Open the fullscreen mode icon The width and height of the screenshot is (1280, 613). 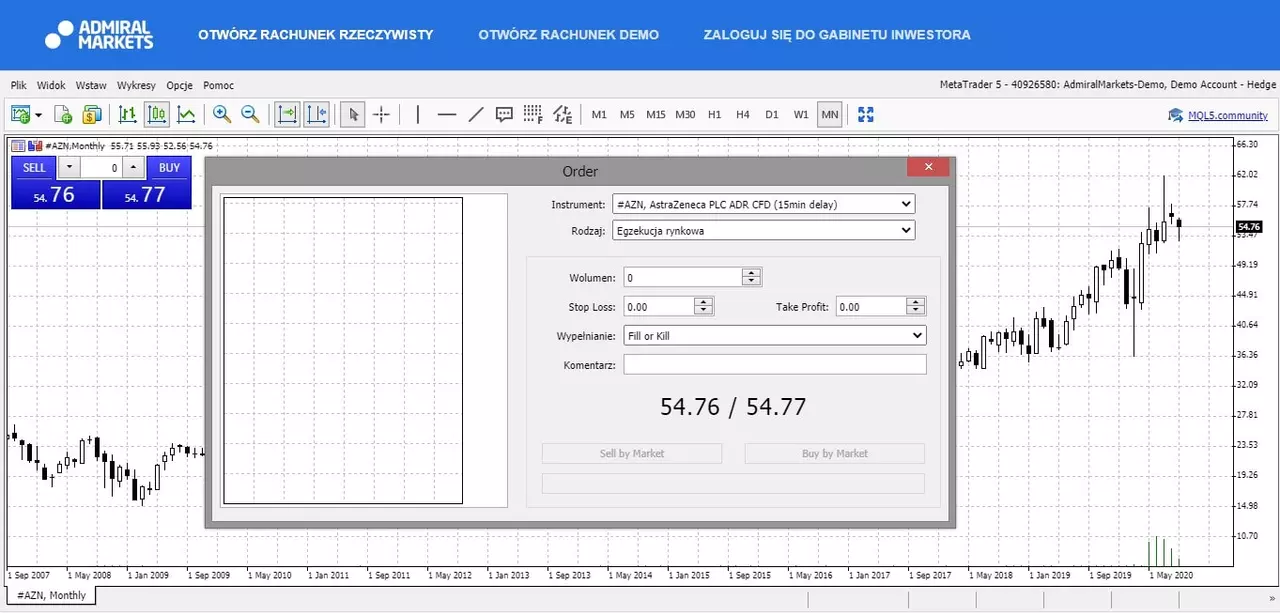pyautogui.click(x=866, y=114)
